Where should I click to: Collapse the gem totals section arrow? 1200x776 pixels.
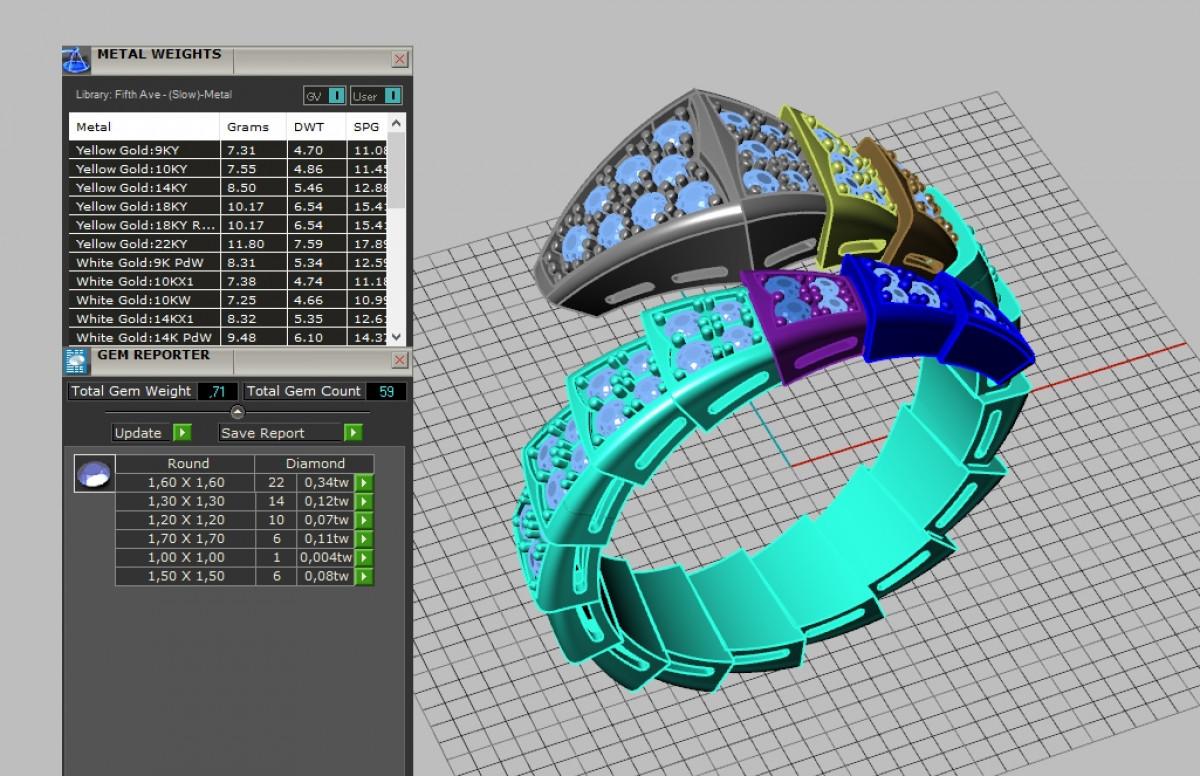coord(237,412)
